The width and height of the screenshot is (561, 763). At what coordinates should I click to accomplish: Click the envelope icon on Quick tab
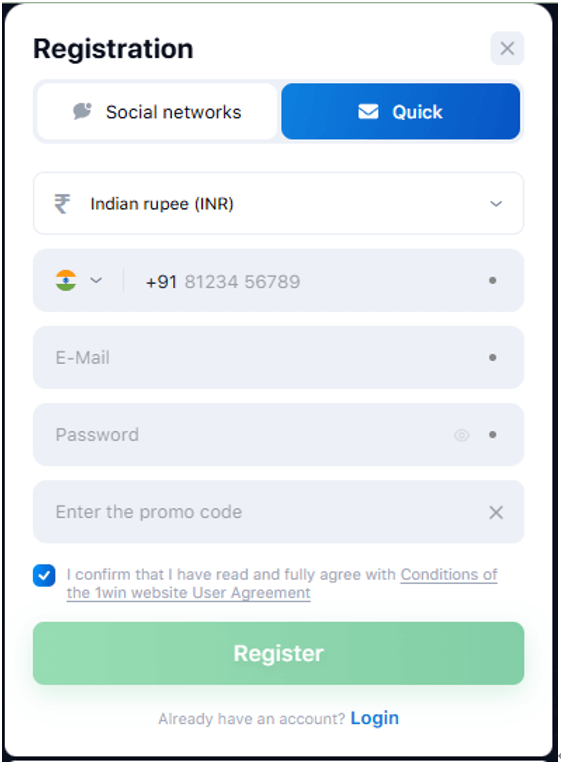(x=368, y=111)
